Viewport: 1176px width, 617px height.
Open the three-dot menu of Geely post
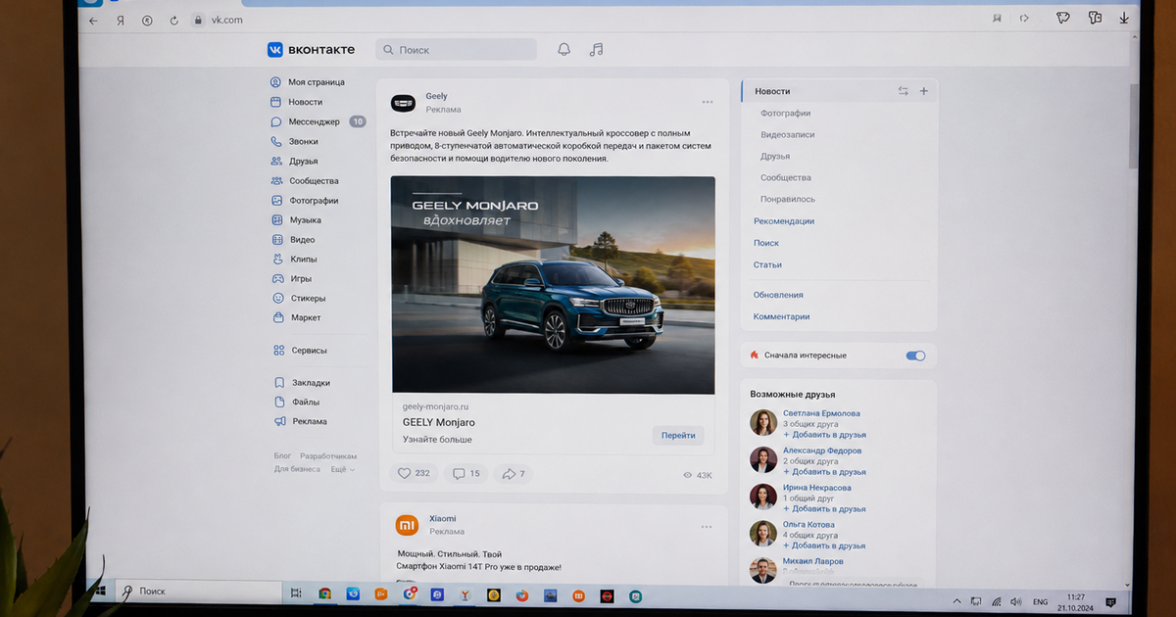coord(707,102)
